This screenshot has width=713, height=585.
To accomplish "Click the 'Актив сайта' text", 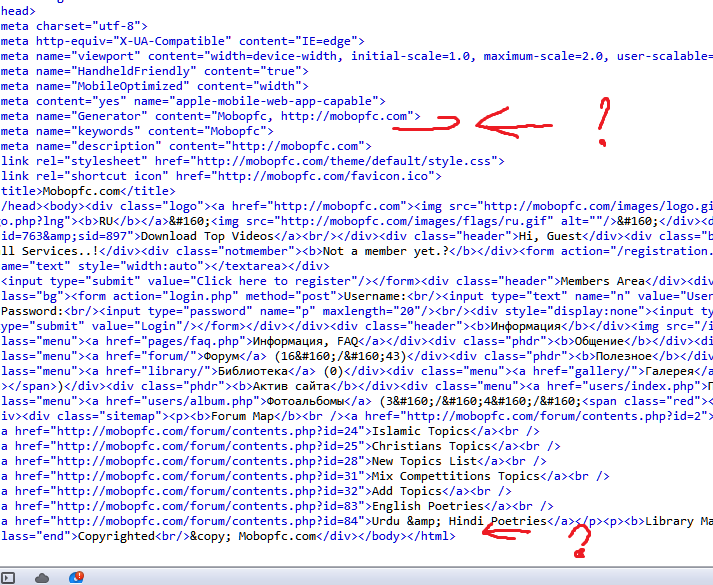I will 291,386.
